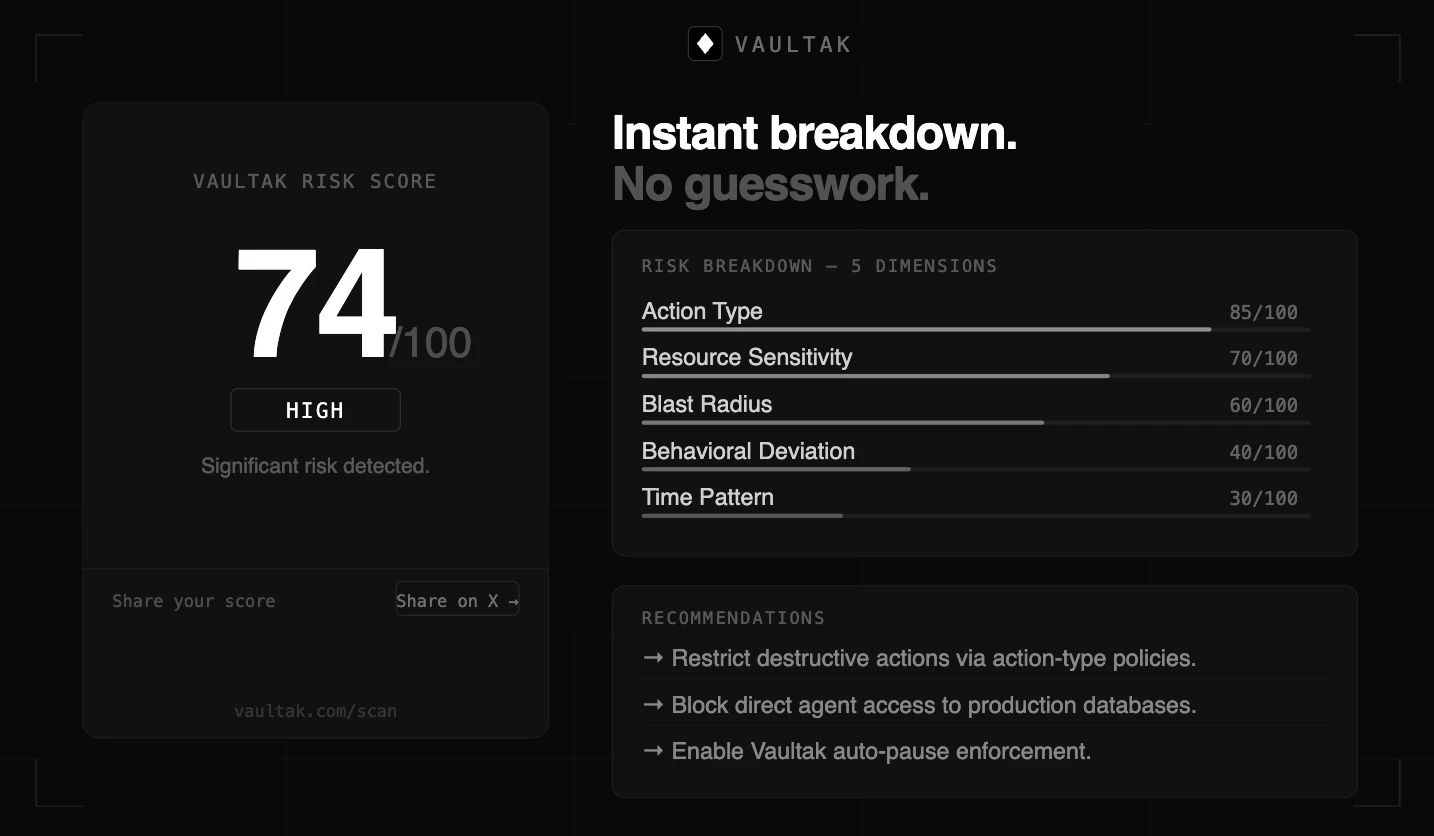Click the arrow icon before production databases recommendation
The width and height of the screenshot is (1434, 836).
[x=653, y=705]
